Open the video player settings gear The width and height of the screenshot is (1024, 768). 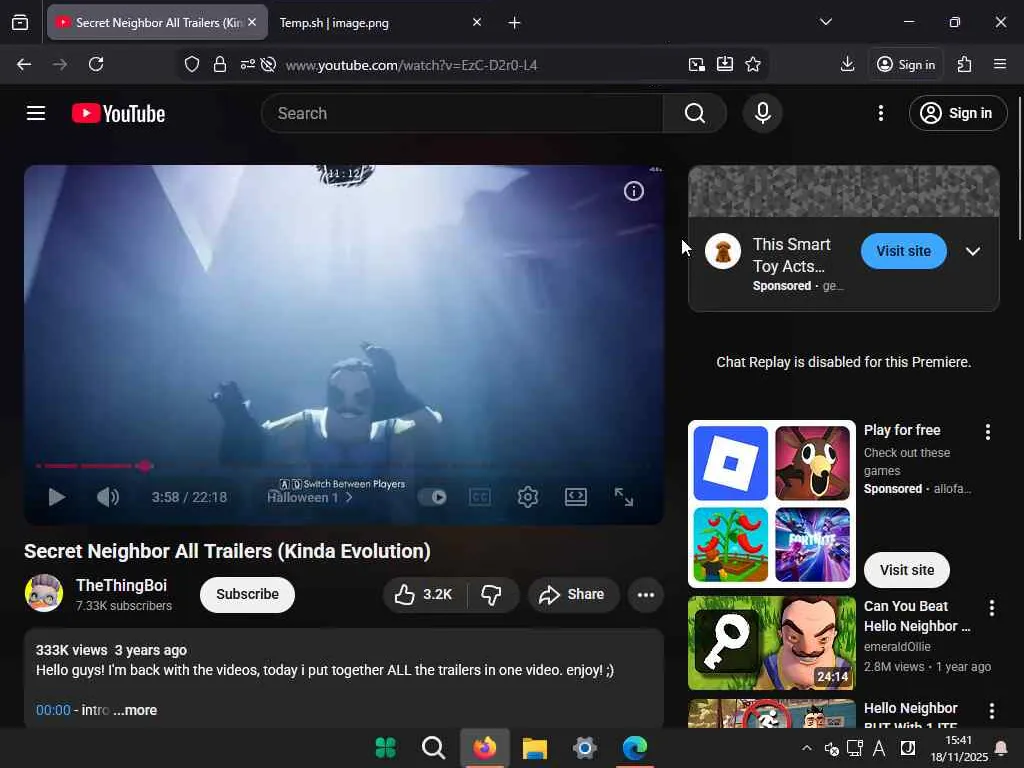click(528, 498)
